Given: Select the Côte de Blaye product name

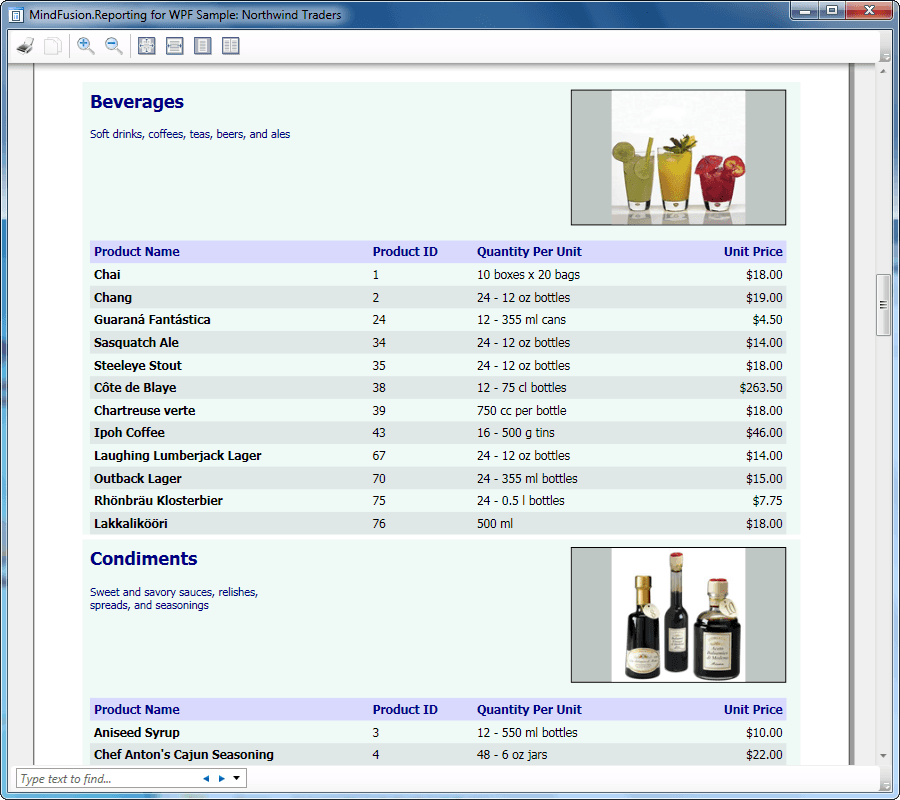Looking at the screenshot, I should [x=135, y=388].
